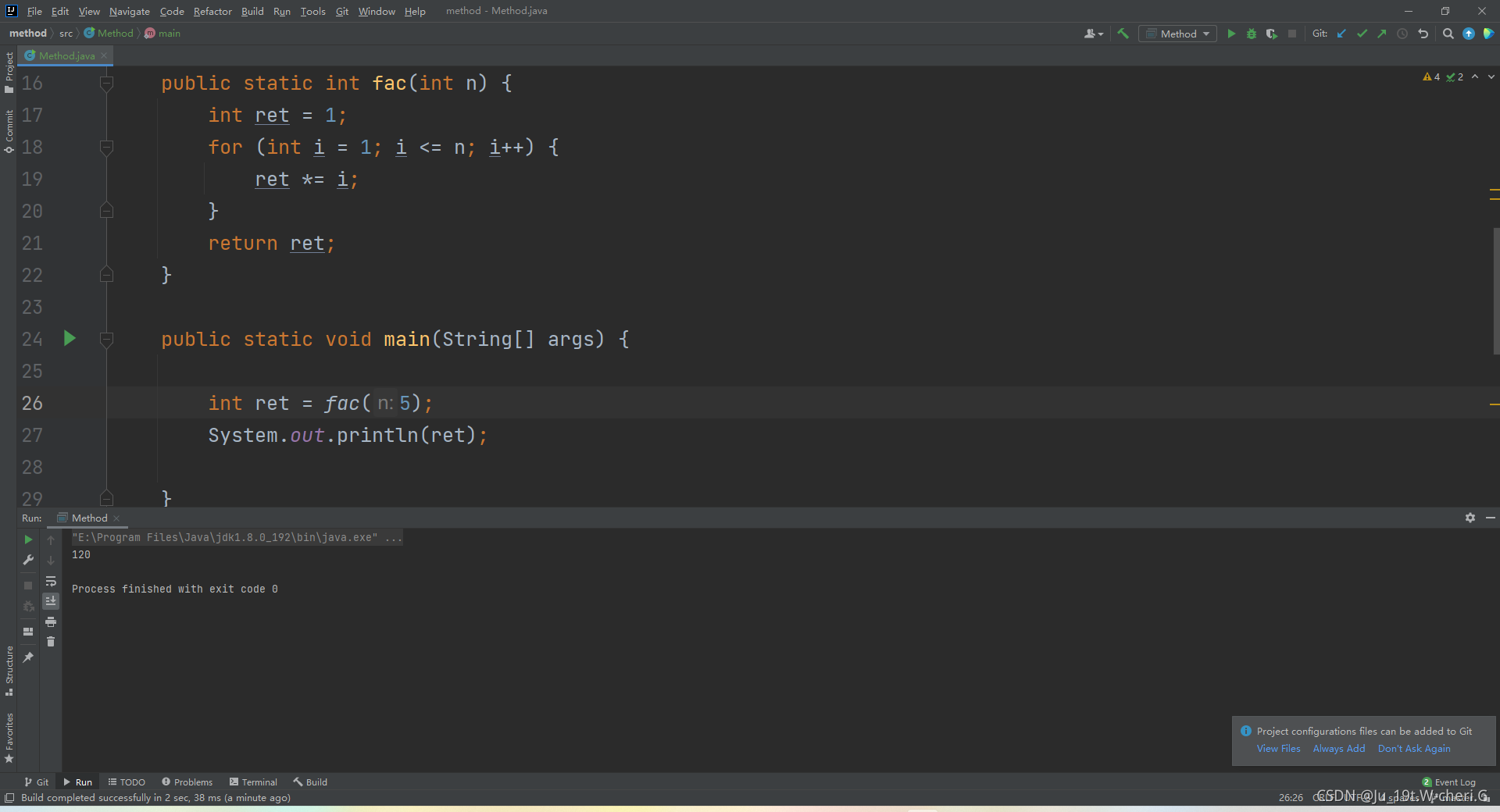This screenshot has width=1500, height=812.
Task: Click the fold end marker at line 20
Action: click(x=107, y=211)
